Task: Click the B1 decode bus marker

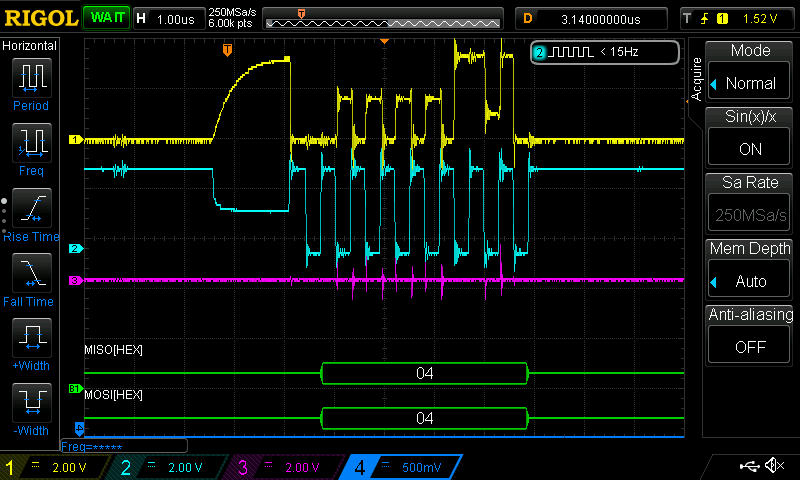Action: point(76,389)
